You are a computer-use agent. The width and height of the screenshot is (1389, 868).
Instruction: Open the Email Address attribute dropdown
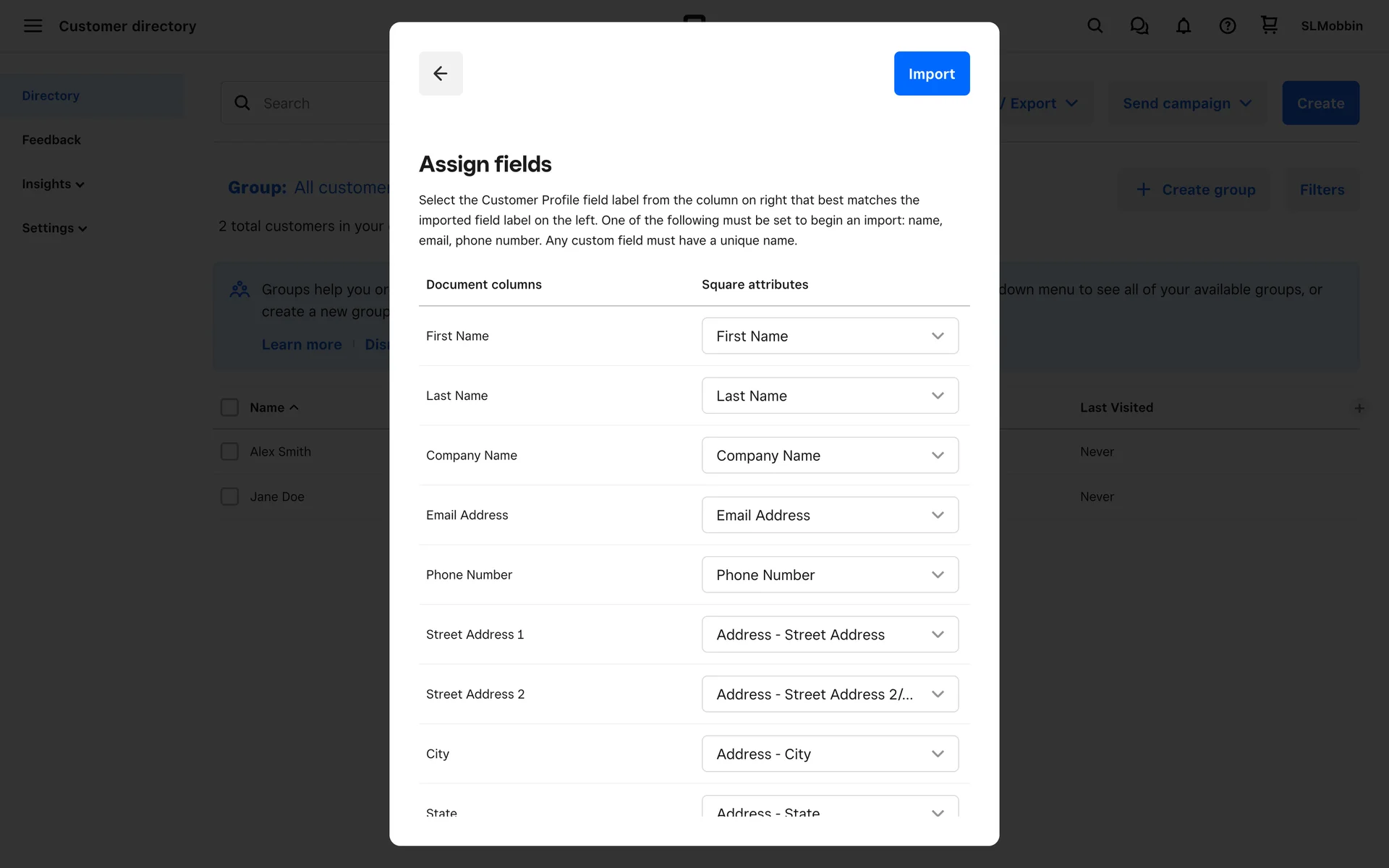point(830,515)
